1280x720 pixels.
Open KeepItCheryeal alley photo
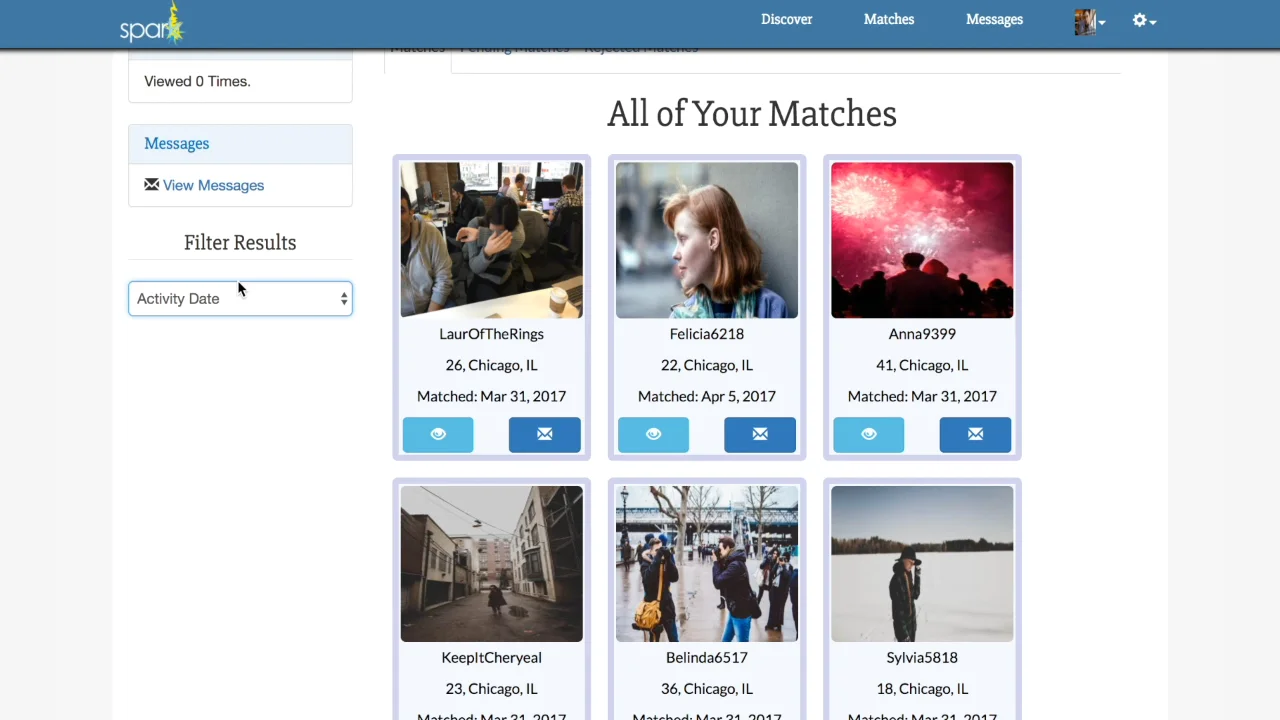[x=491, y=564]
